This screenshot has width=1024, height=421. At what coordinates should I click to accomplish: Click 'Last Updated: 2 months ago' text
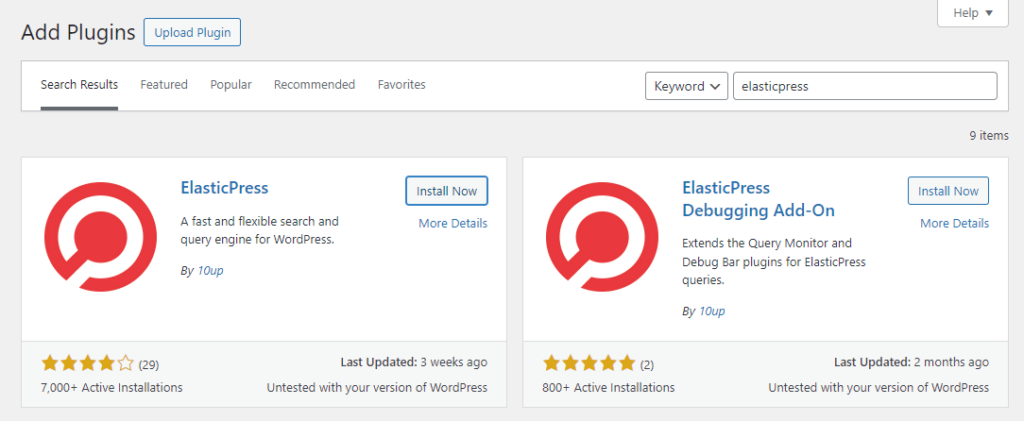[x=912, y=362]
